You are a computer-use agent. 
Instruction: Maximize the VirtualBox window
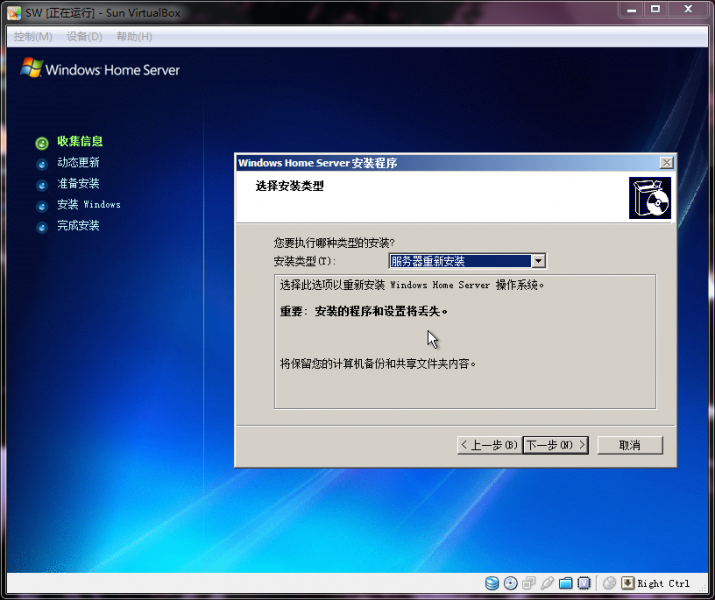(655, 10)
